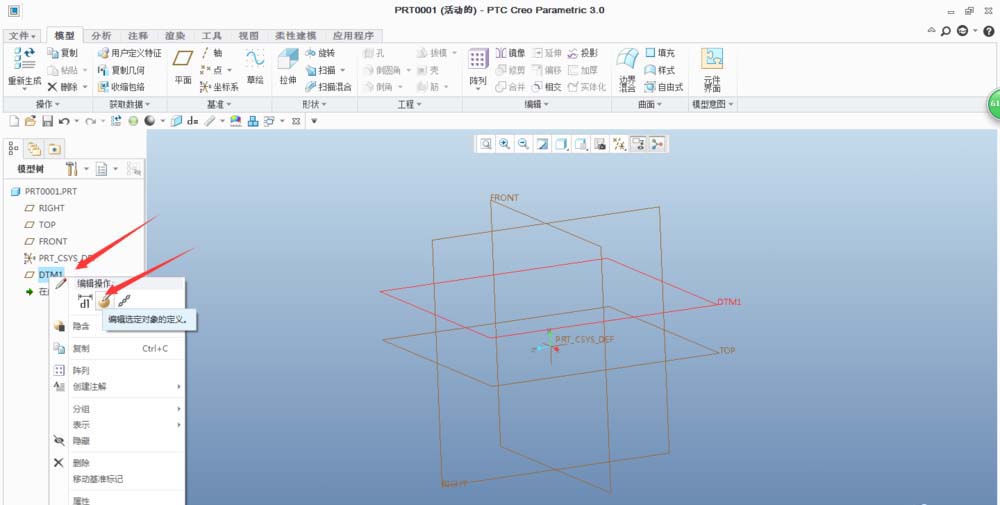The width and height of the screenshot is (1000, 505).
Task: Click the edit references chain icon
Action: point(124,302)
